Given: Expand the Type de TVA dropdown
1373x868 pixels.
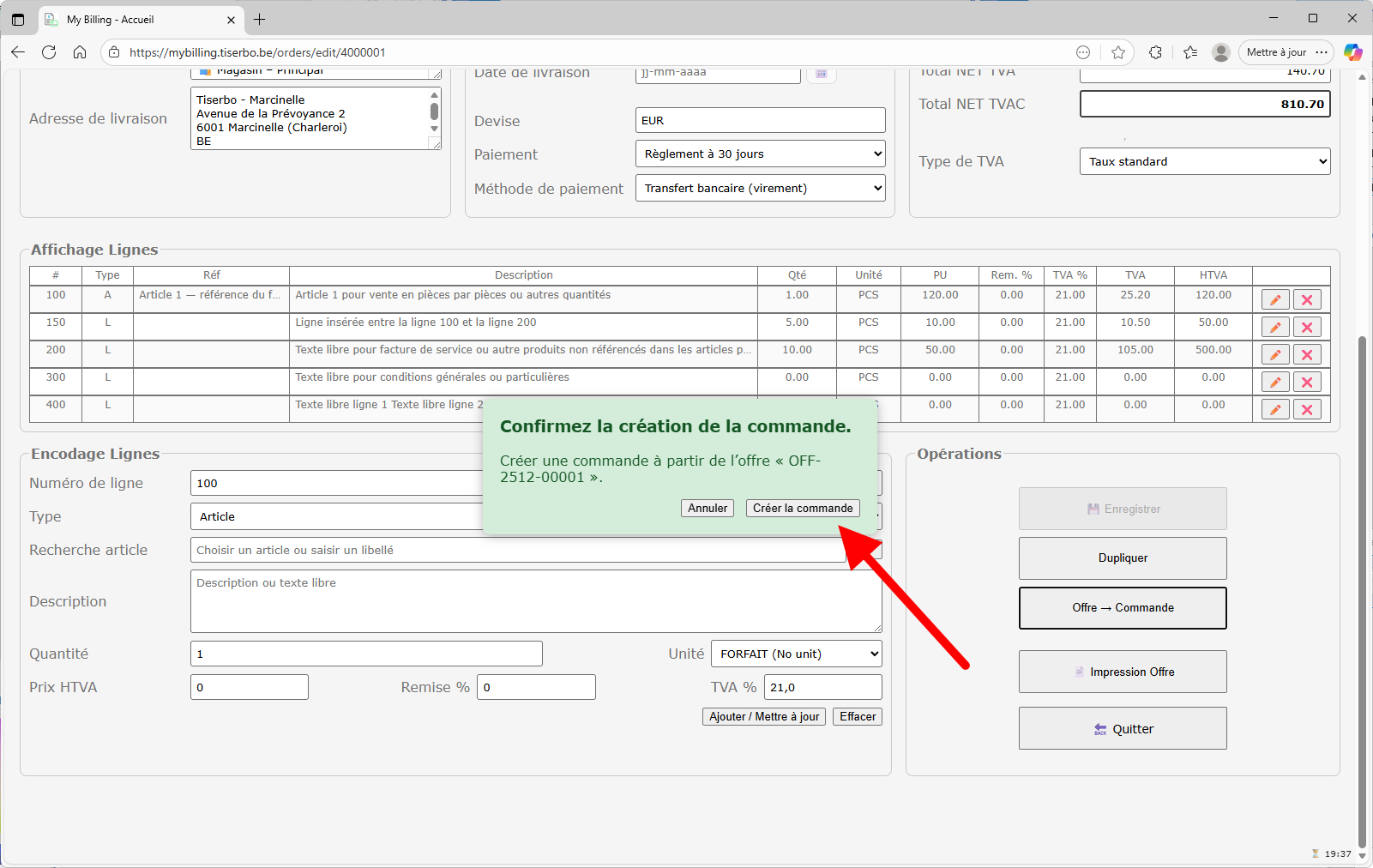Looking at the screenshot, I should (1204, 161).
